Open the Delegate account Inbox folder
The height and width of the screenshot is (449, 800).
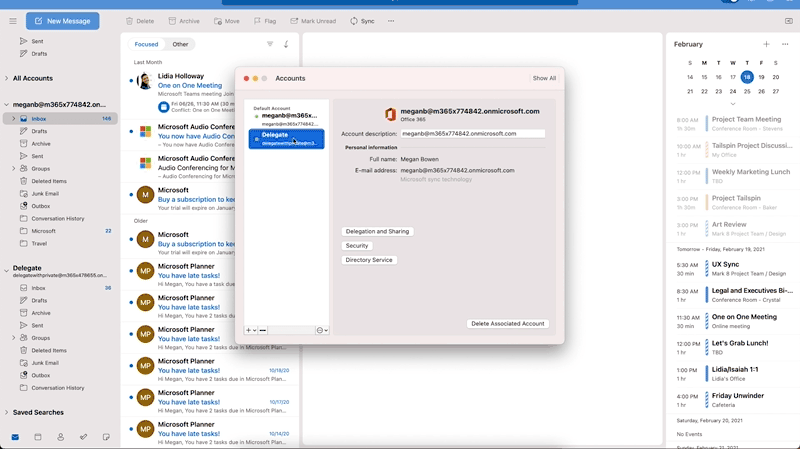pyautogui.click(x=60, y=288)
